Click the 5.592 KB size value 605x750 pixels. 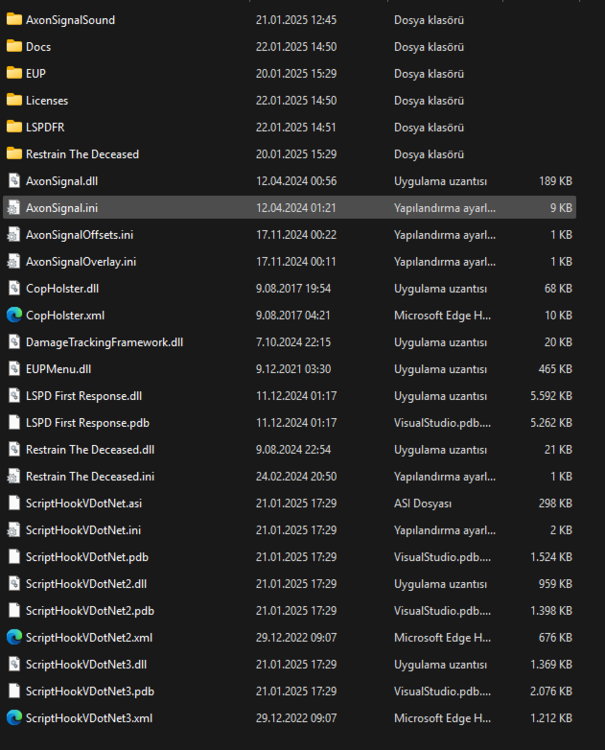(551, 396)
